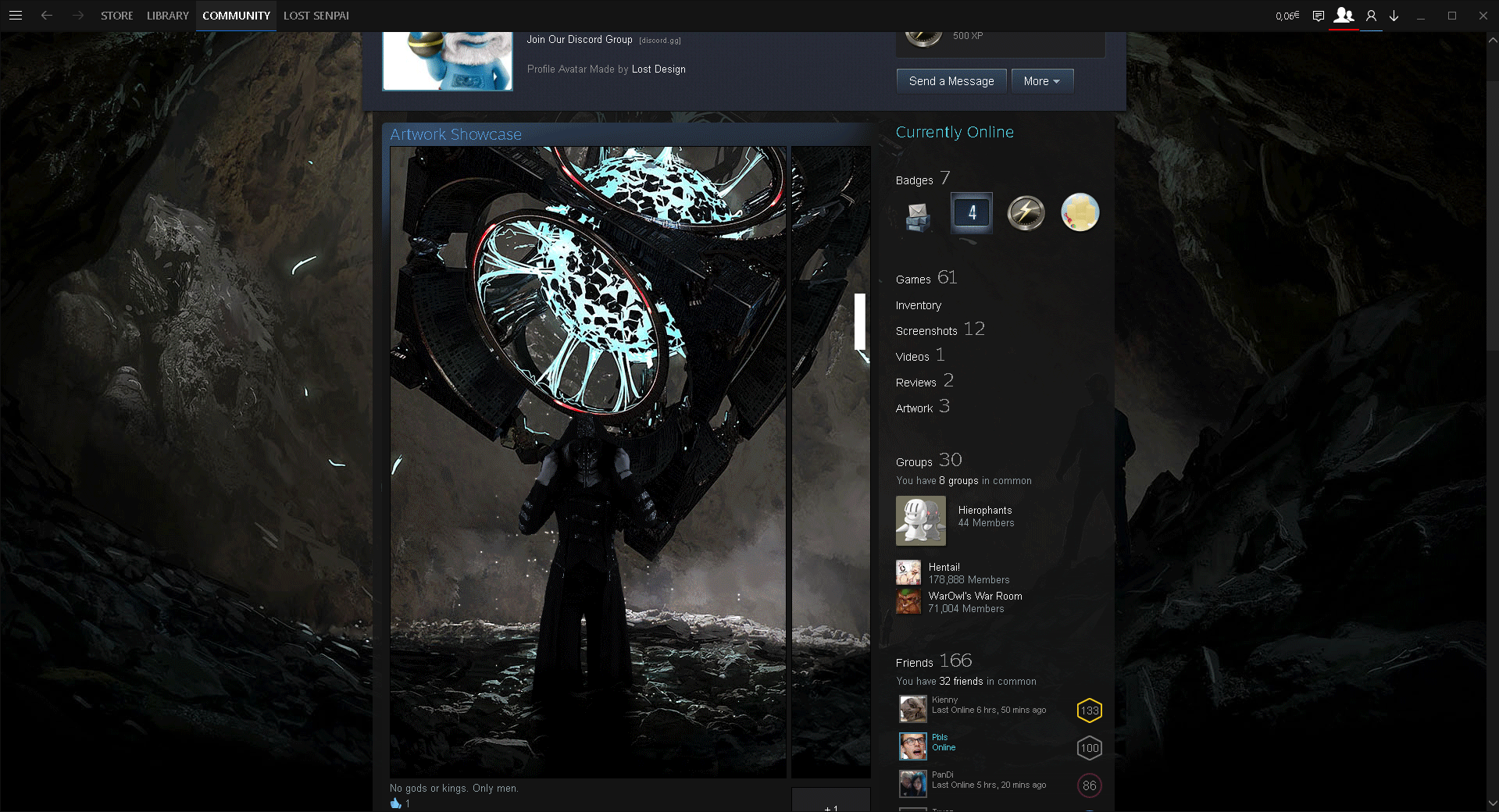Open Kienny's friend avatar
1499x812 pixels.
(x=913, y=709)
